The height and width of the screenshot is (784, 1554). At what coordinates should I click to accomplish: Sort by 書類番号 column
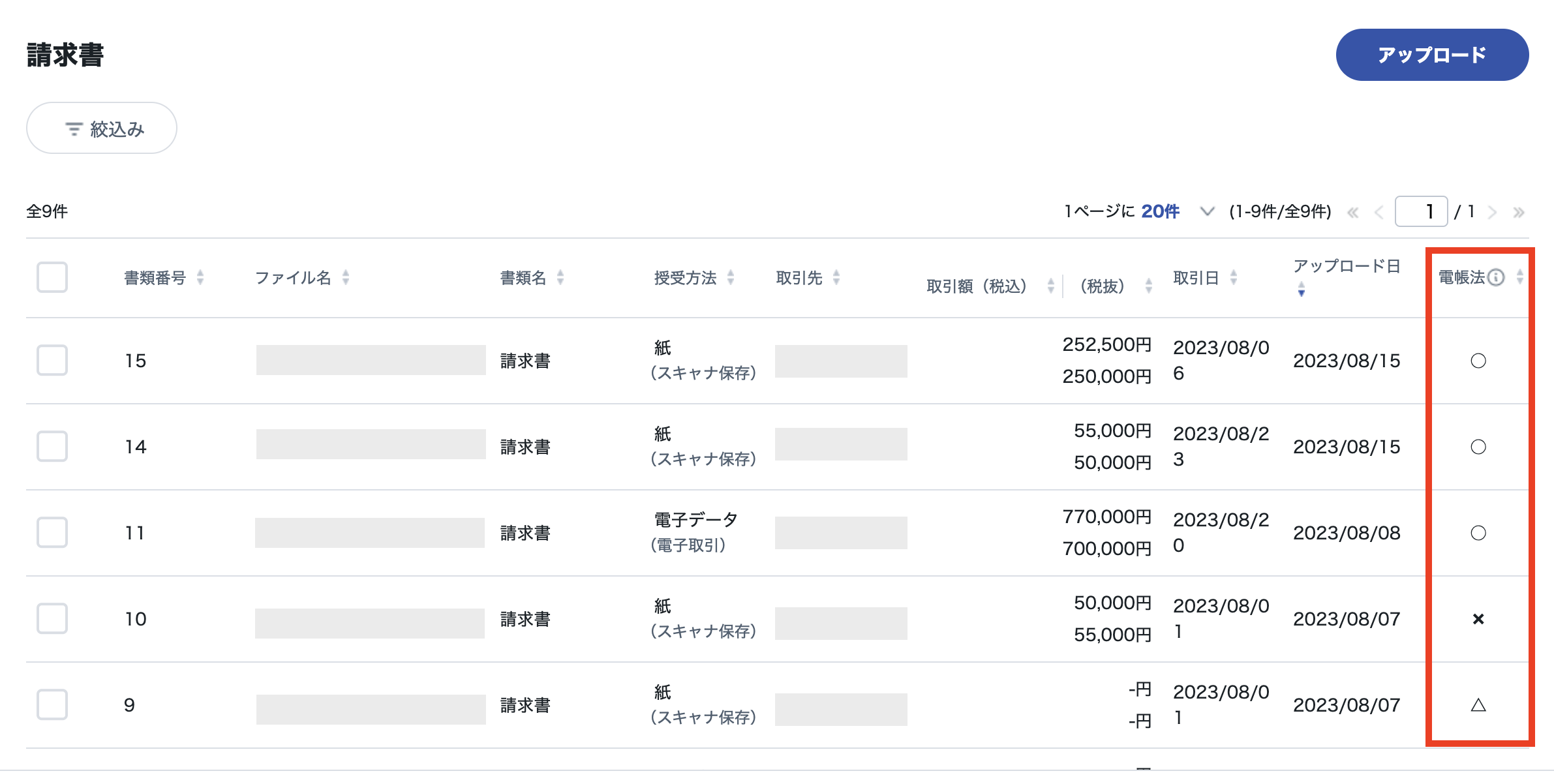coord(200,277)
